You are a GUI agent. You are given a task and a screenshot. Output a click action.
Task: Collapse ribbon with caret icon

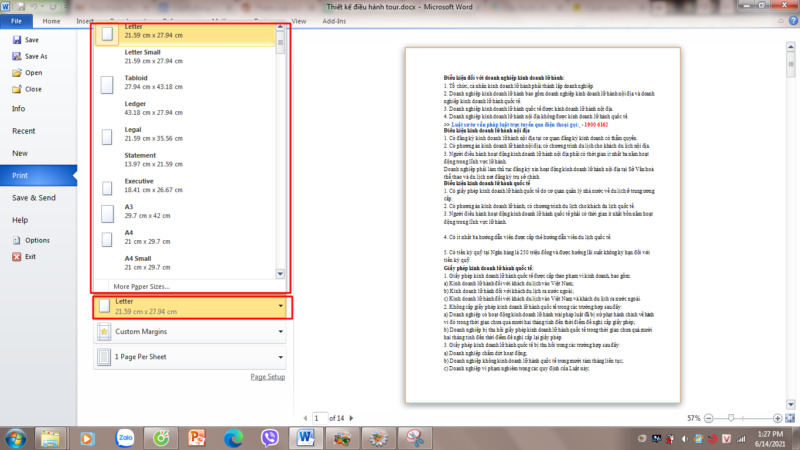pyautogui.click(x=781, y=21)
